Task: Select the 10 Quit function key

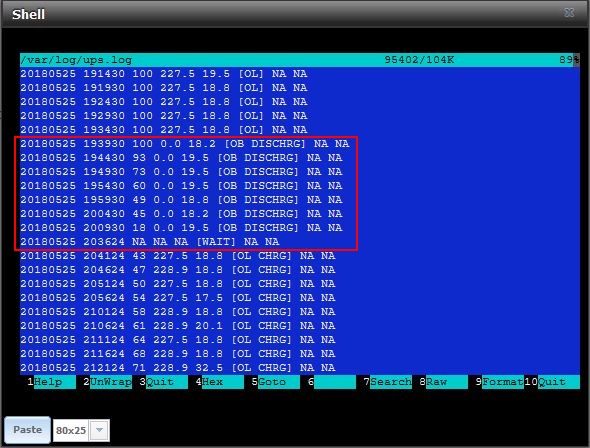Action: pyautogui.click(x=552, y=382)
